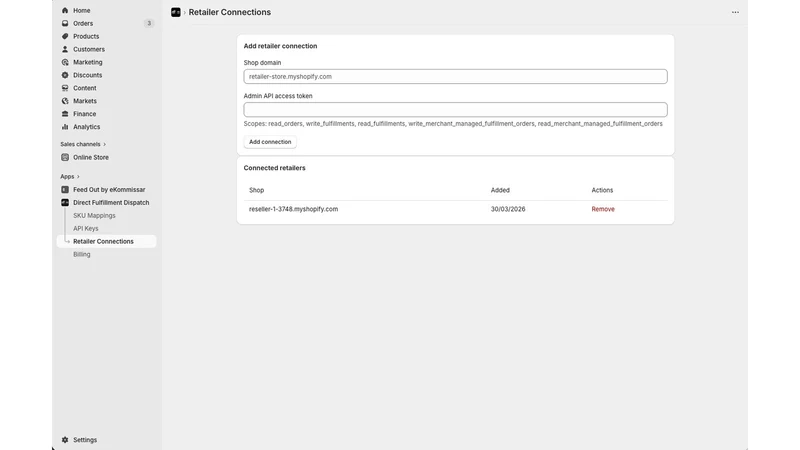Focus the Admin API access token field
This screenshot has width=800, height=450.
[x=455, y=110]
